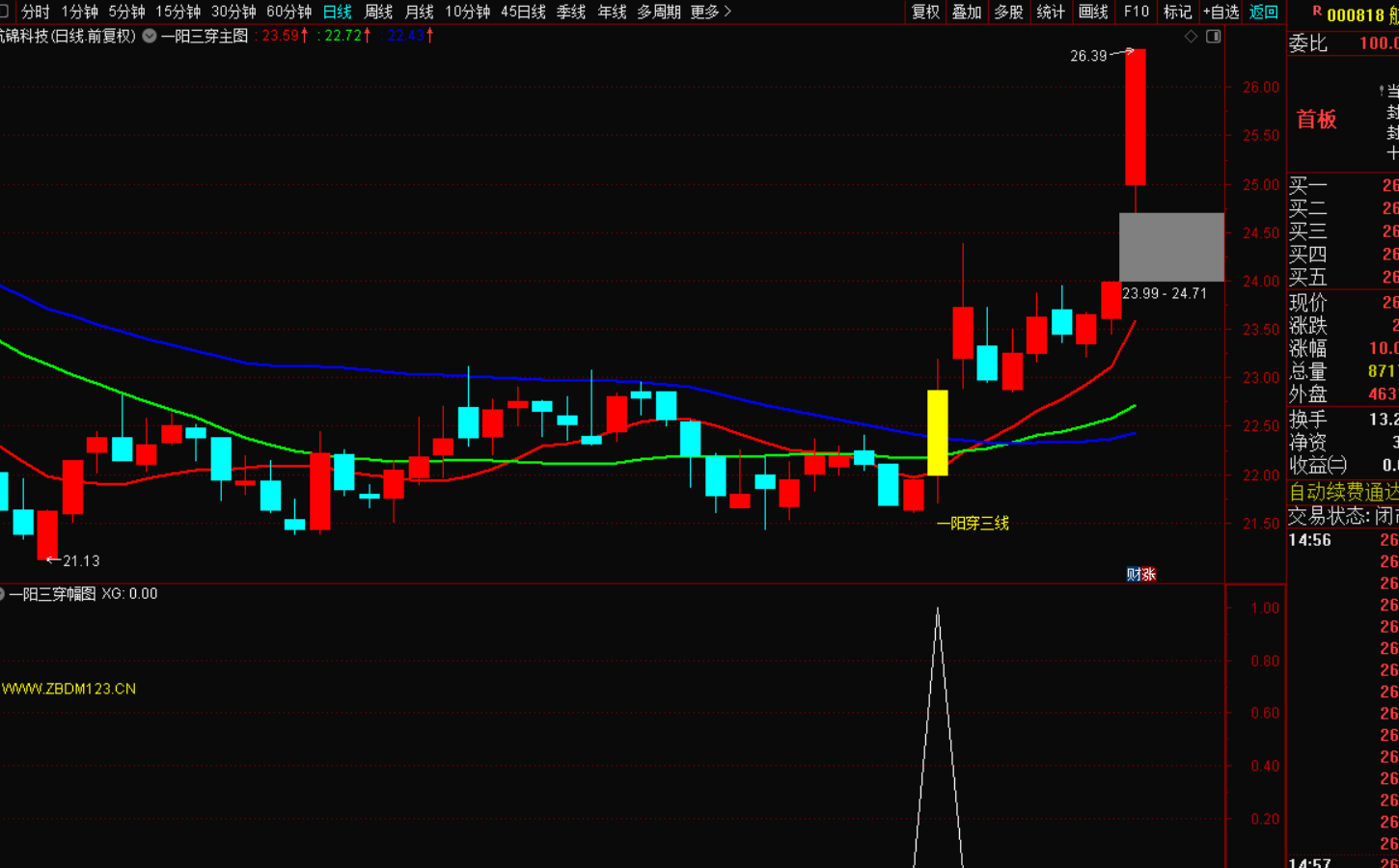Select the 60分钟 period tab
The width and height of the screenshot is (1399, 868).
pyautogui.click(x=288, y=12)
